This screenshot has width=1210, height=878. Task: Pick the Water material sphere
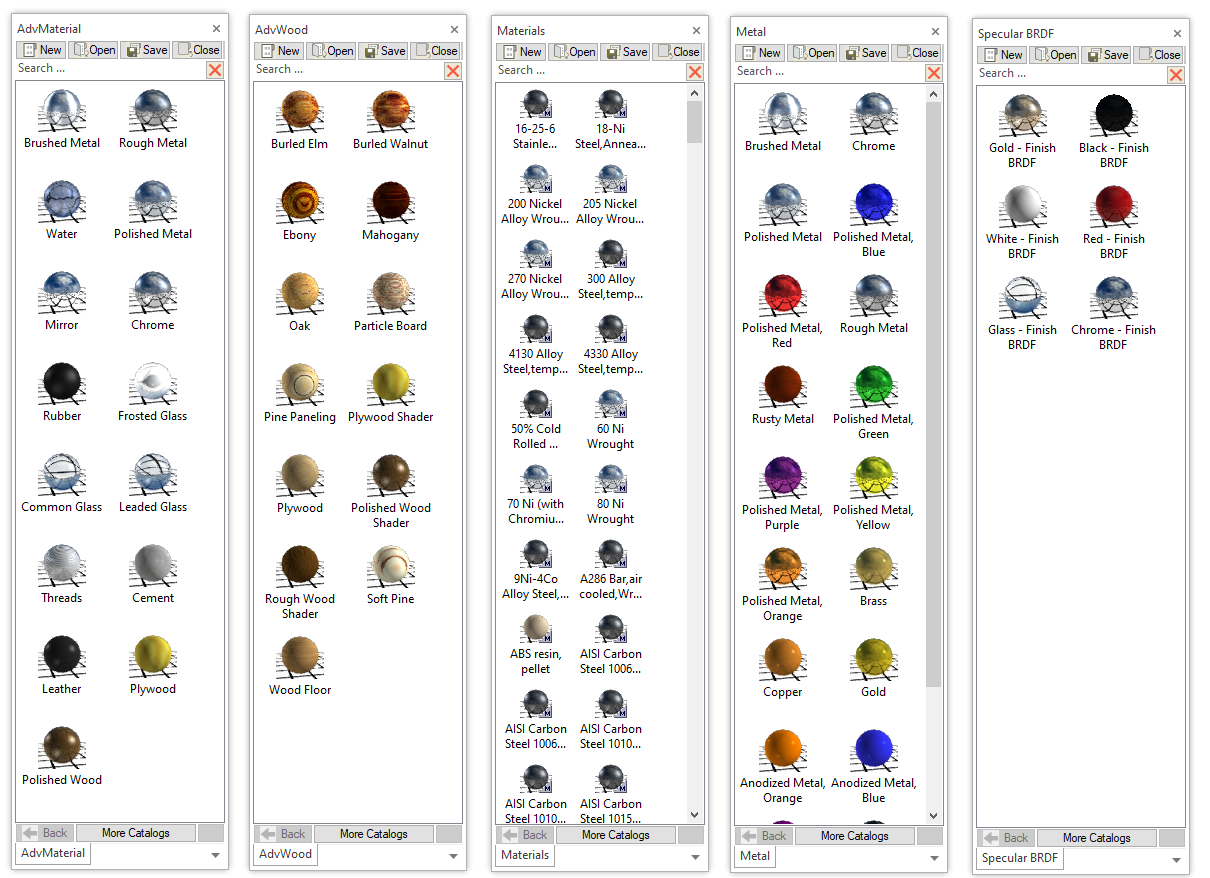pos(62,210)
